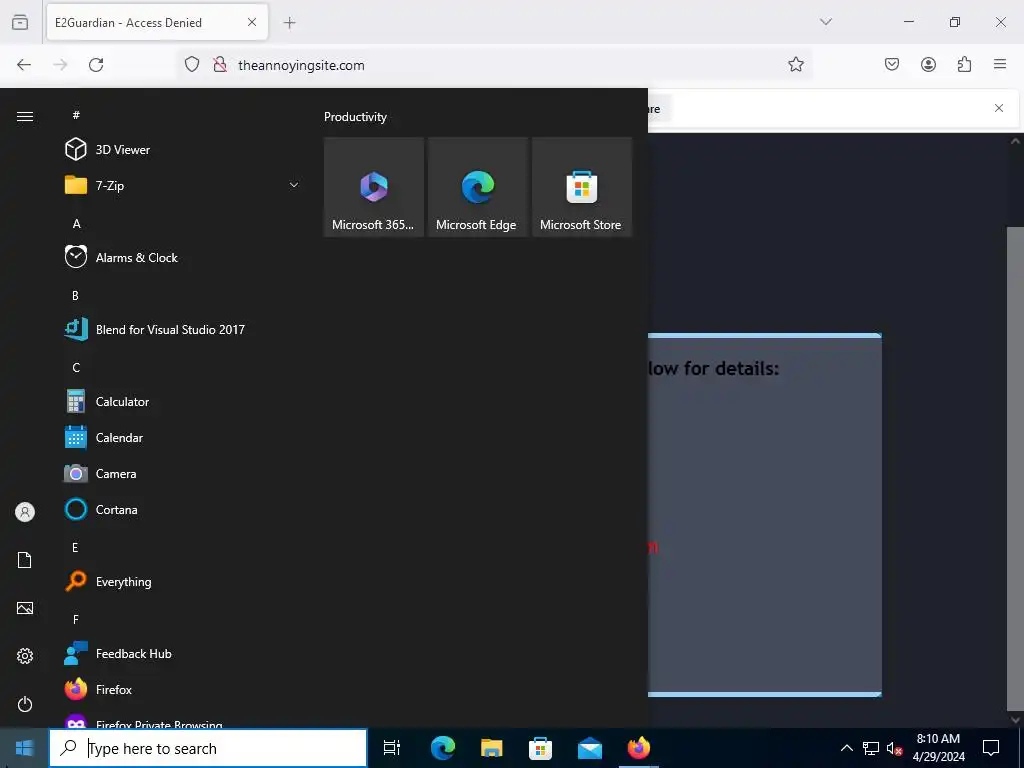Open Firefox View recent browsing icon
Screen dimensions: 1024x768
click(20, 22)
